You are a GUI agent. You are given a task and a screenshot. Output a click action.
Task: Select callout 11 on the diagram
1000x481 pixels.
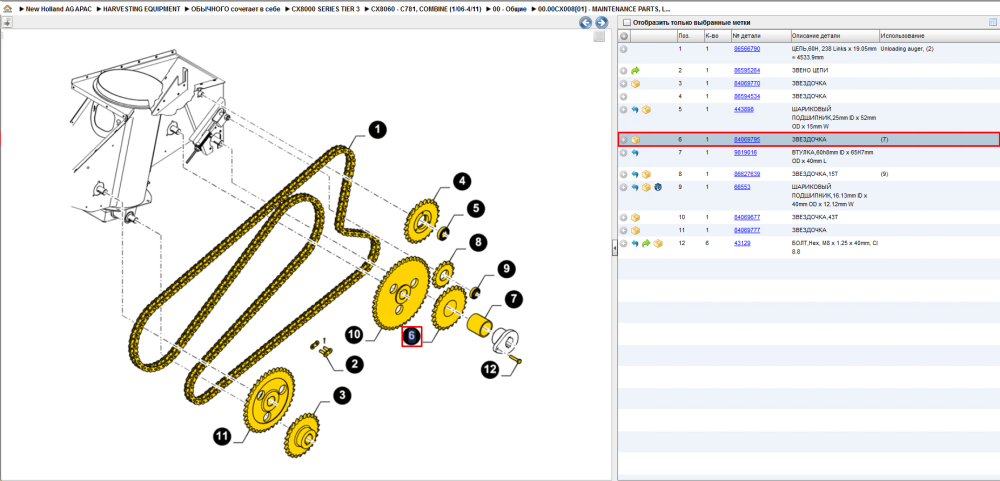click(221, 436)
